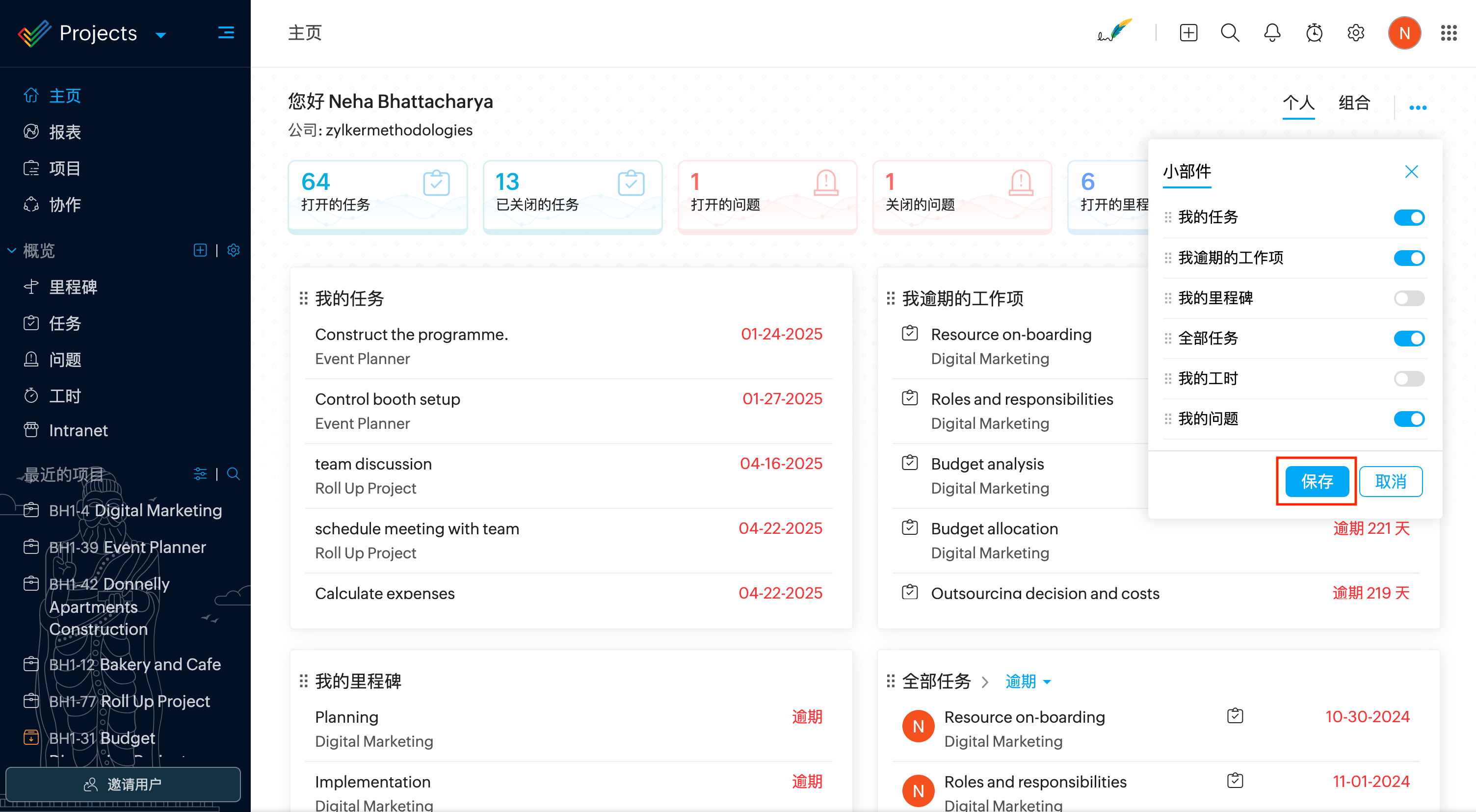The height and width of the screenshot is (812, 1476).
Task: Click the recent projects filter icon
Action: click(200, 474)
